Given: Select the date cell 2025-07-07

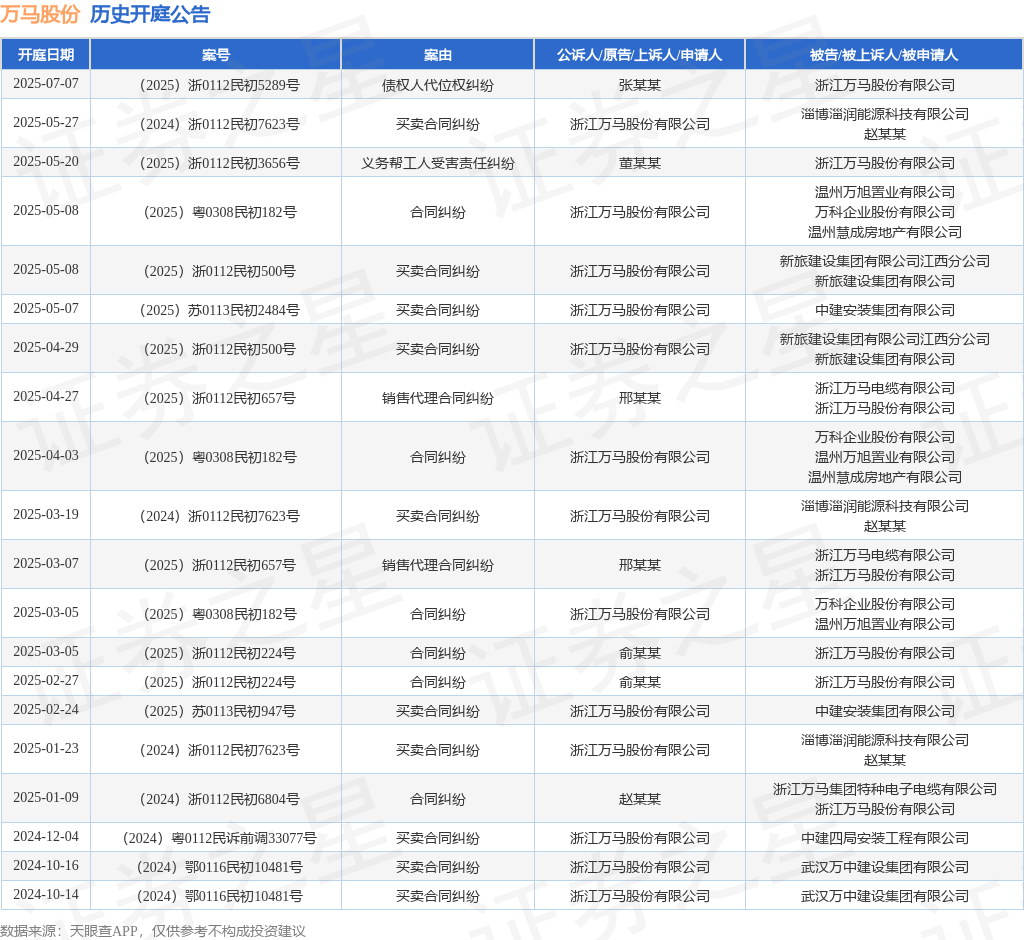Looking at the screenshot, I should click(x=46, y=84).
